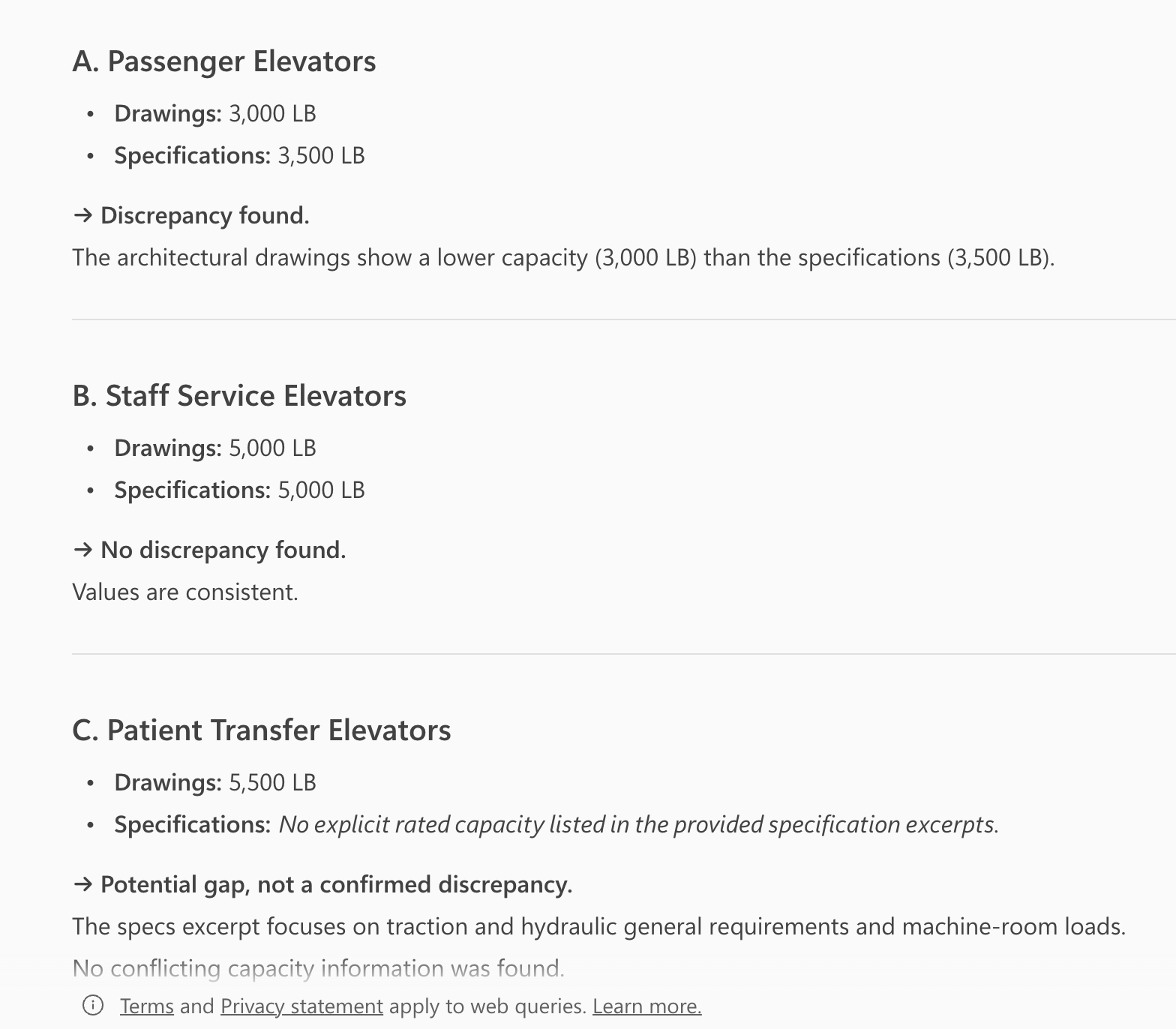This screenshot has width=1176, height=1029.
Task: Click 'Specifications: 3,500 LB' bullet item
Action: 239,156
